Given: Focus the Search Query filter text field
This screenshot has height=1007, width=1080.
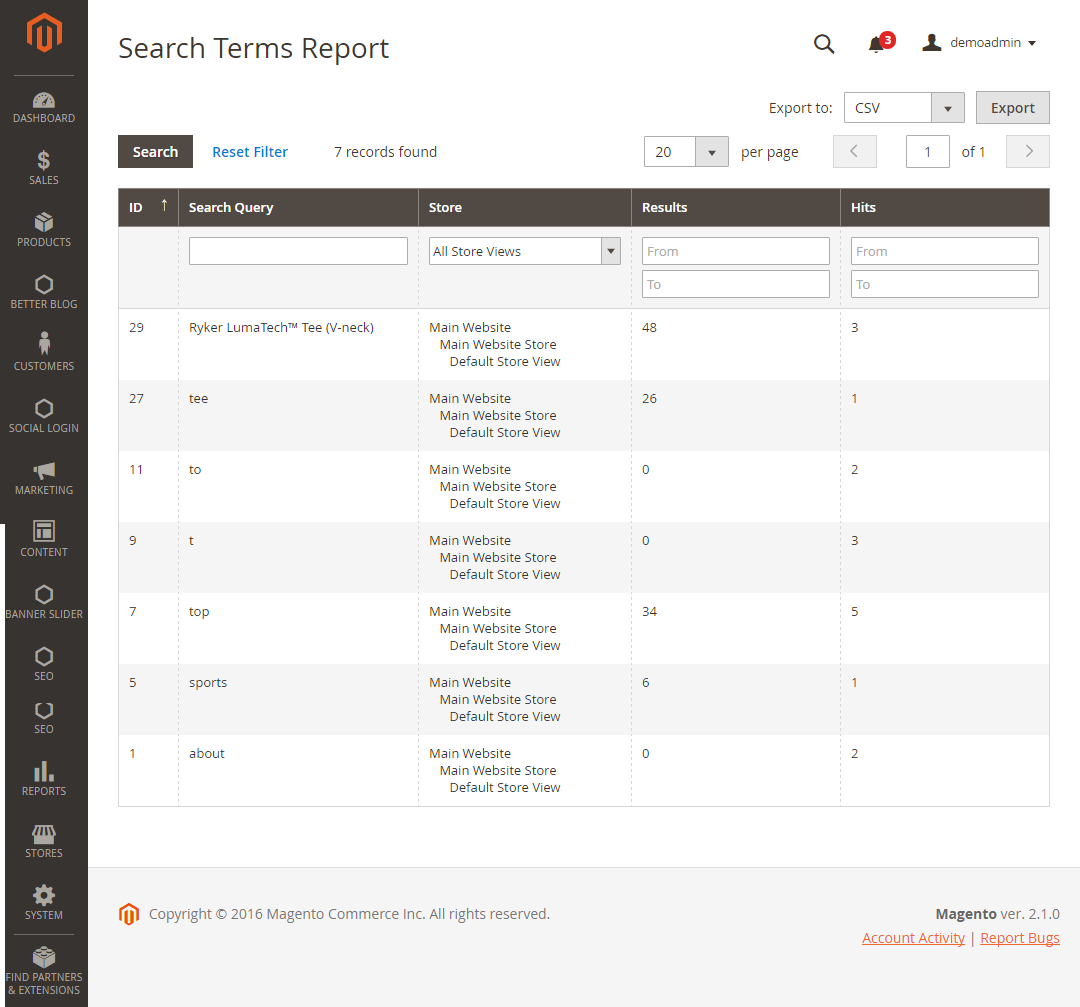Looking at the screenshot, I should coord(298,251).
